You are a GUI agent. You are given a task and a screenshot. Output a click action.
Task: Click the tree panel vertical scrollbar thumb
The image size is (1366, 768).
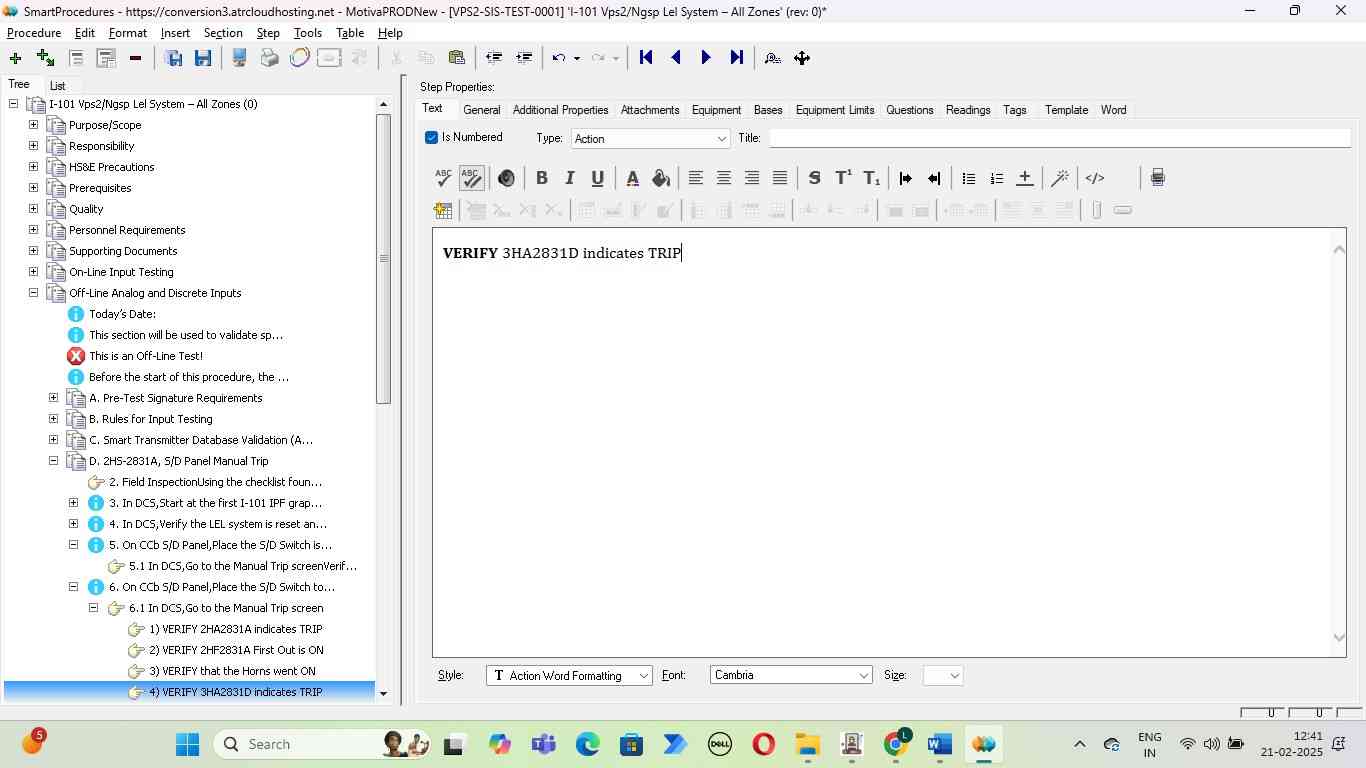(x=383, y=259)
